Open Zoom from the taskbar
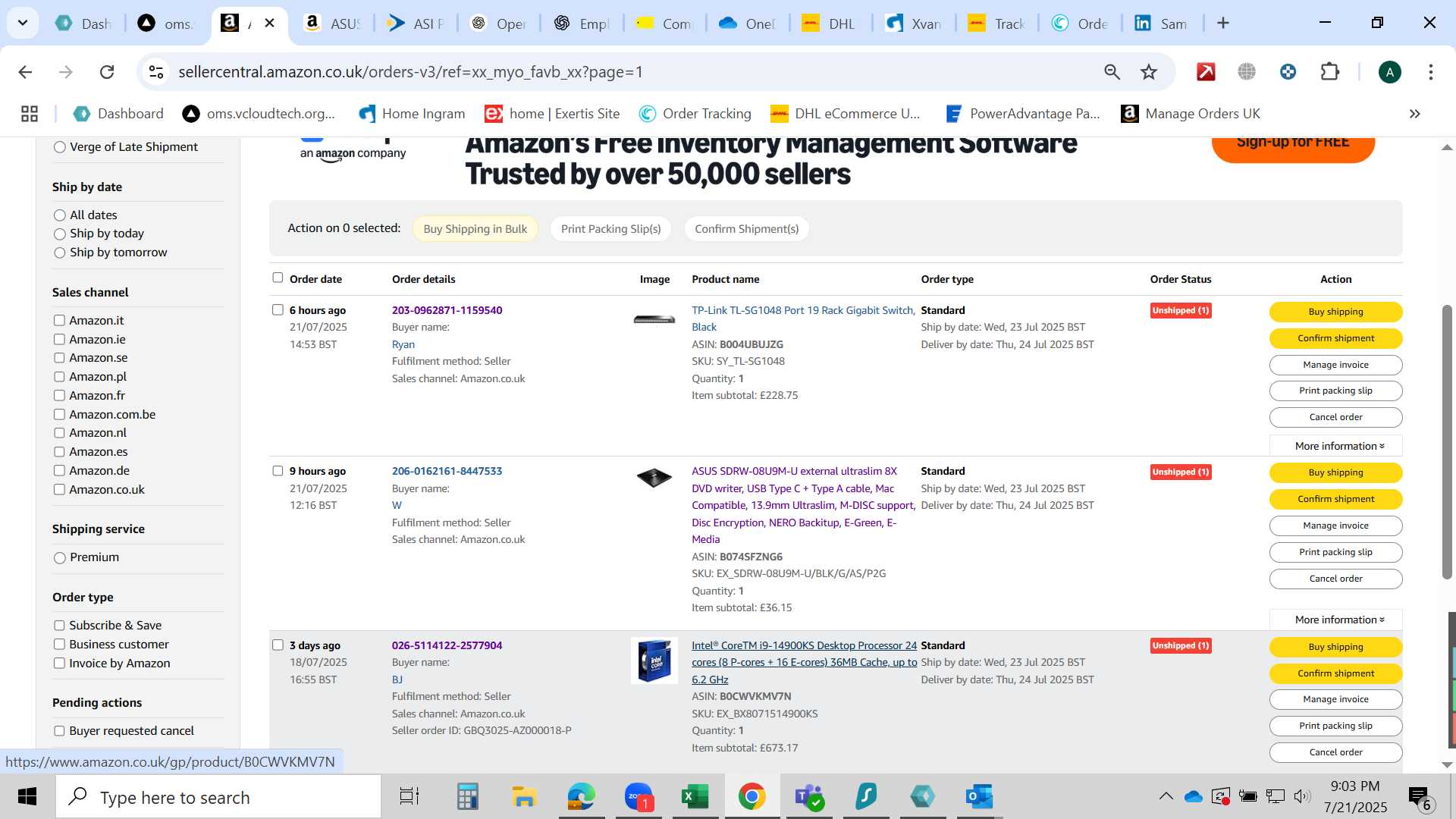1456x819 pixels. (639, 797)
